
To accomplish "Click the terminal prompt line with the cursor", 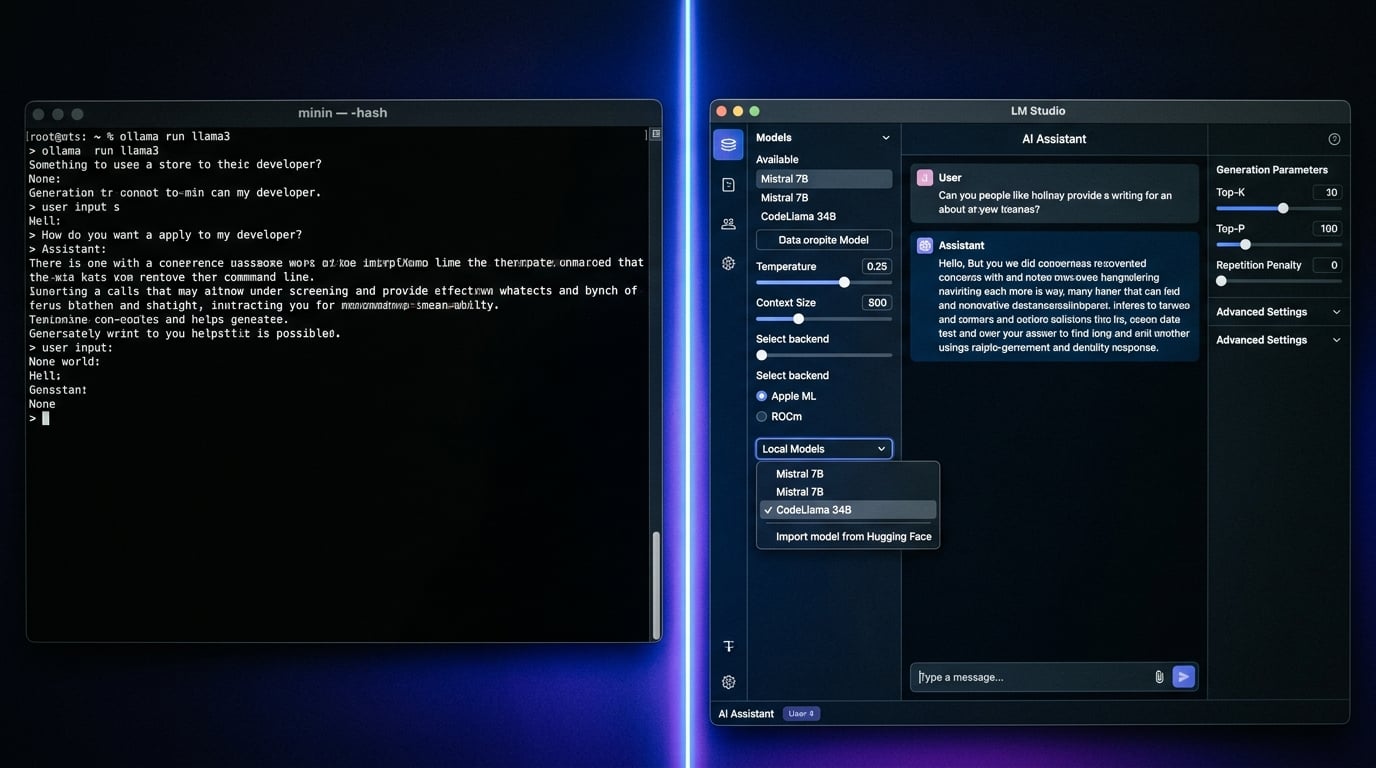I will (39, 418).
